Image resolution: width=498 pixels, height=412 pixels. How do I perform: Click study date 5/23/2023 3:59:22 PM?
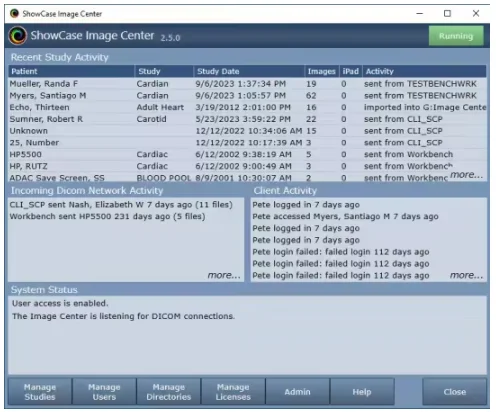coord(243,119)
